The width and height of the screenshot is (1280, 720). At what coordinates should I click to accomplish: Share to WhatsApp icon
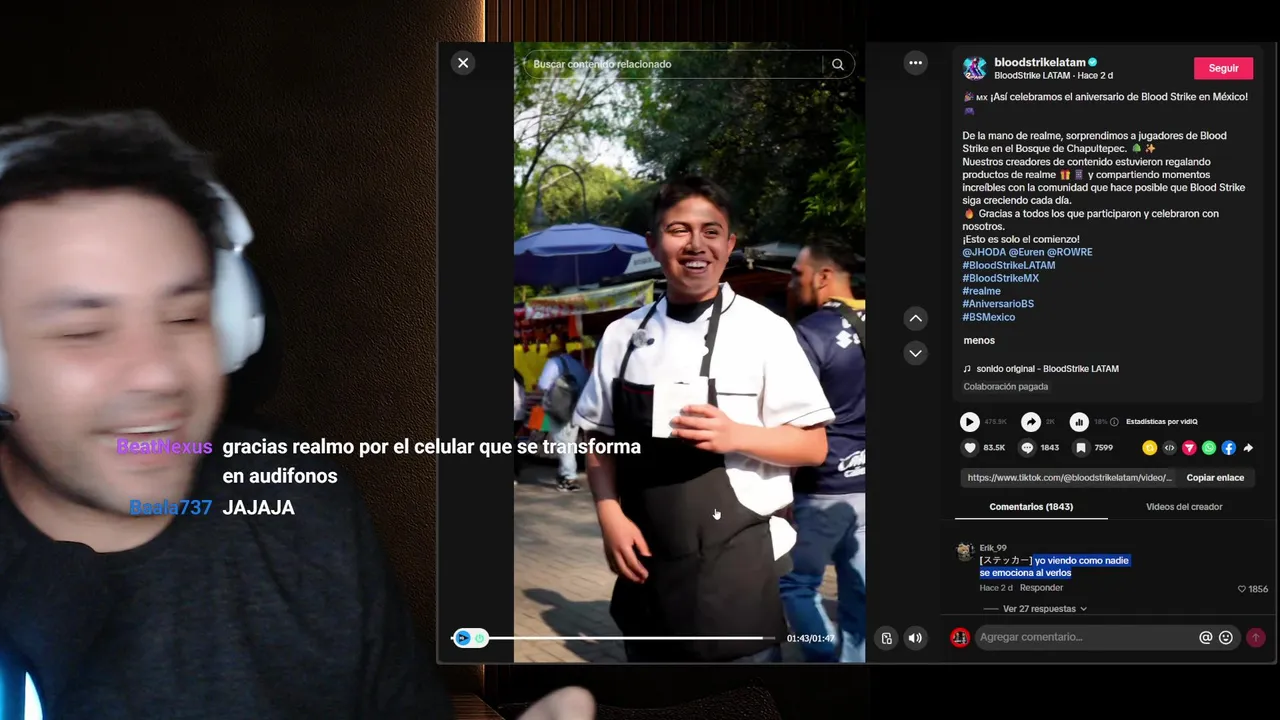pos(1209,448)
